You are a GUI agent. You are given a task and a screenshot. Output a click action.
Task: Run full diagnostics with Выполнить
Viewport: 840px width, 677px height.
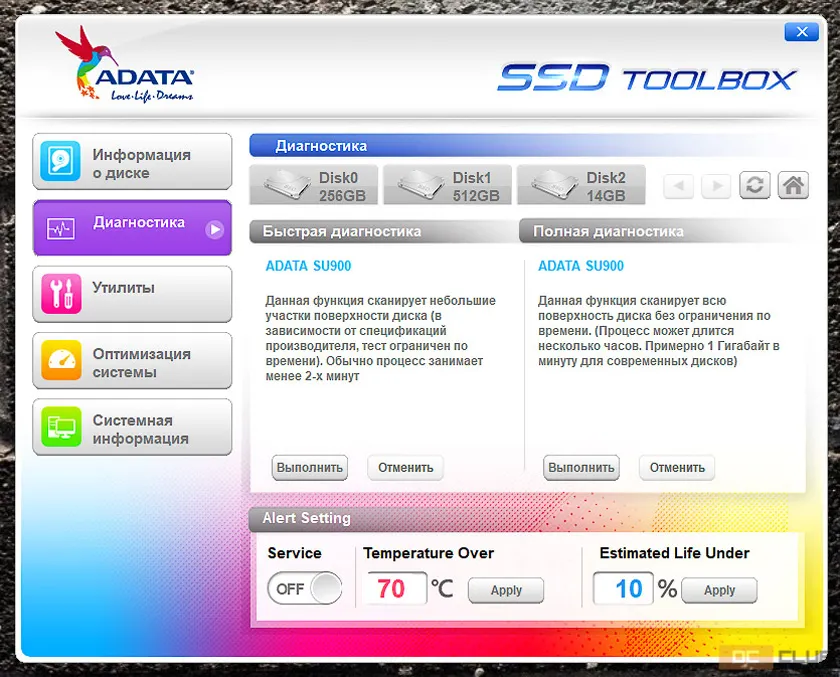[581, 468]
